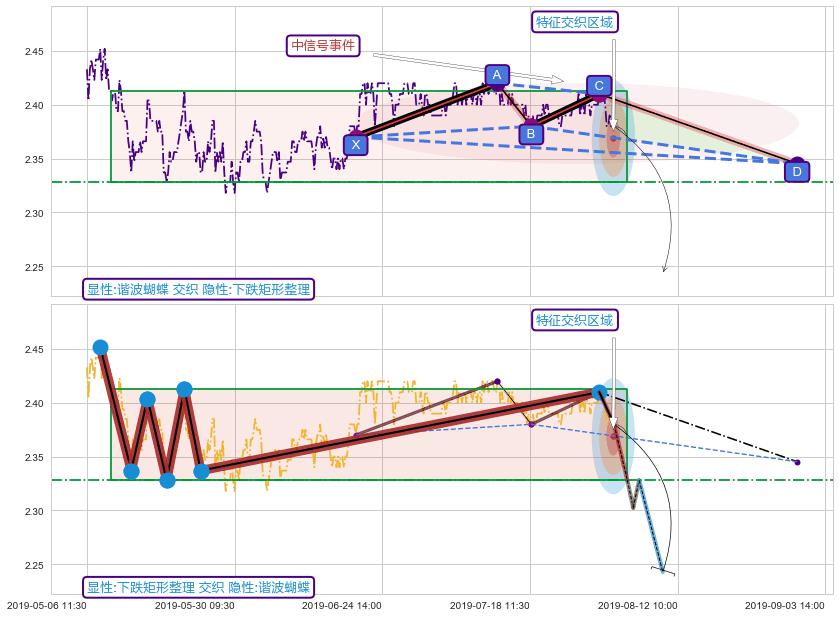Click the 2.25 y-axis label in bottom chart
839x617 pixels.
point(36,566)
